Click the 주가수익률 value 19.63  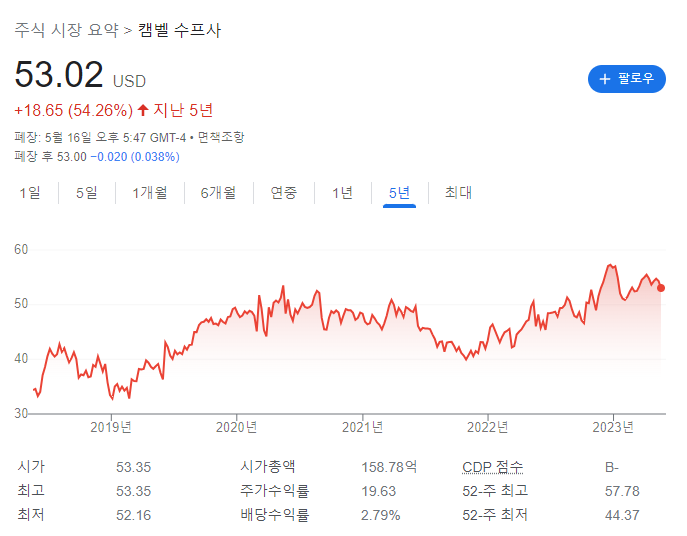coord(379,491)
